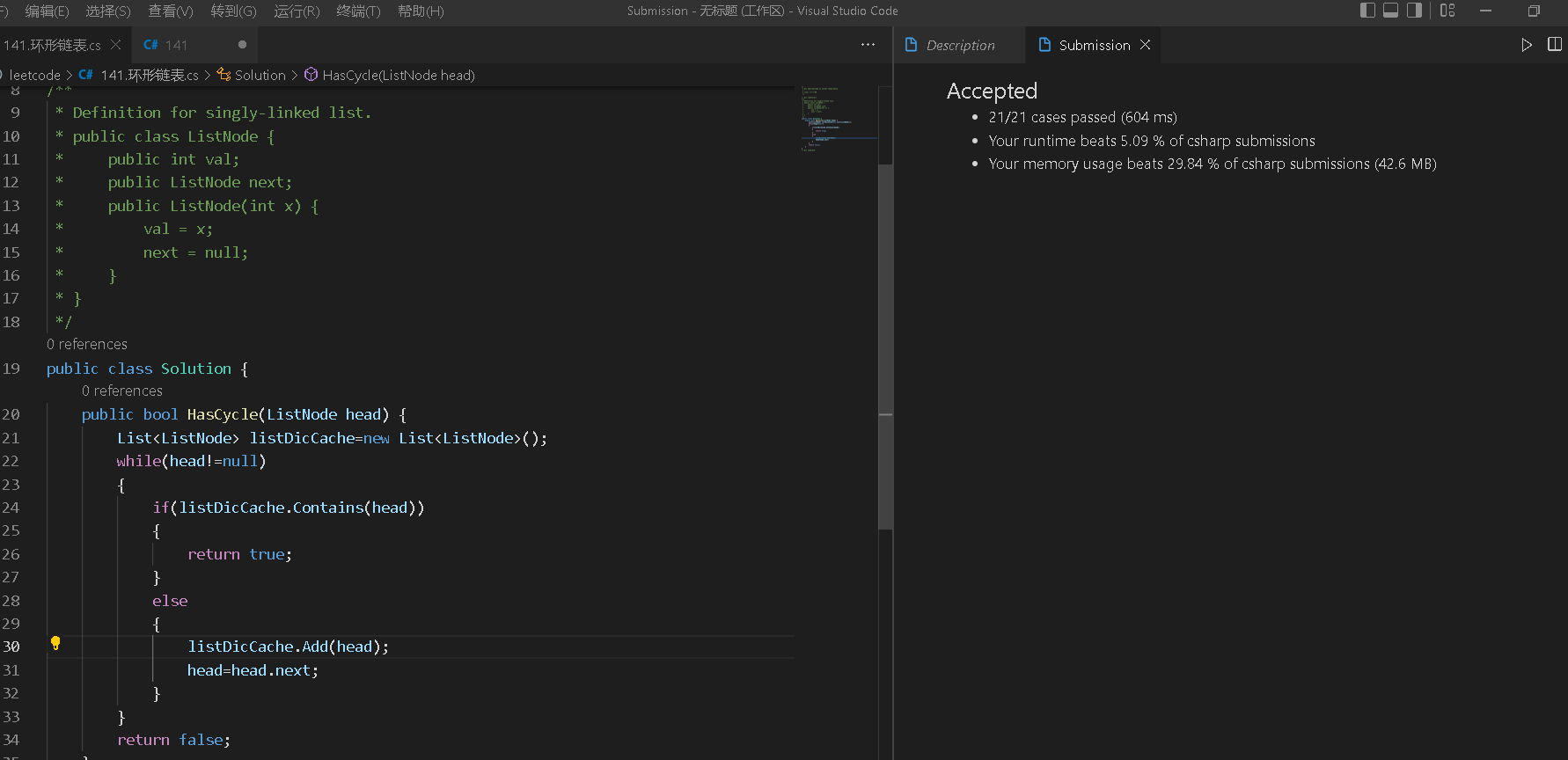Click the vertical editor scrollbar thumb
Image resolution: width=1568 pixels, height=760 pixels.
click(x=885, y=347)
